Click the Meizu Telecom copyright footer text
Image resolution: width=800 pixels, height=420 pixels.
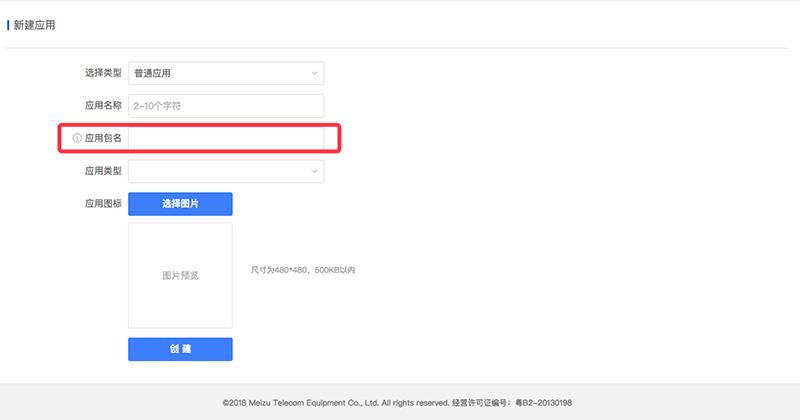pyautogui.click(x=335, y=401)
